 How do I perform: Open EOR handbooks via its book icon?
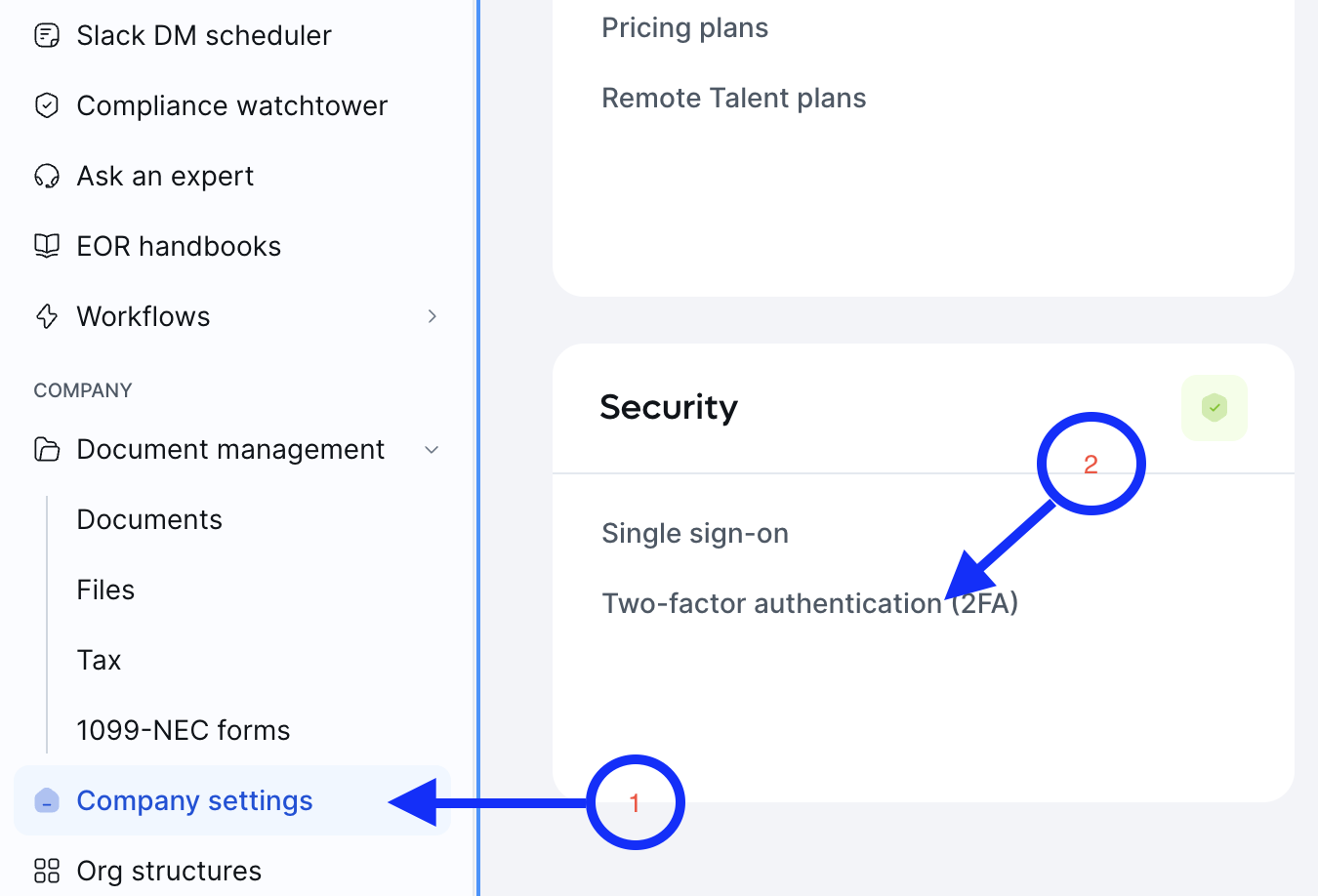pos(46,246)
